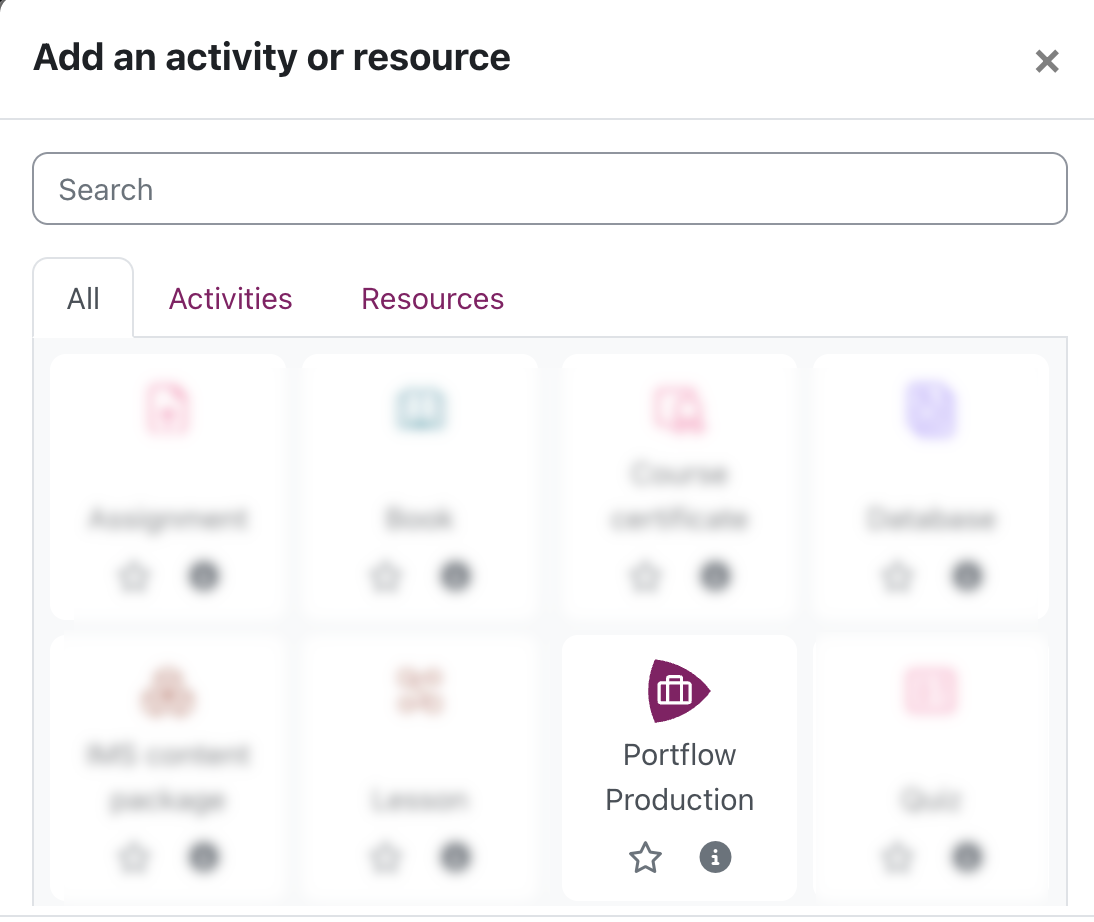The image size is (1094, 922).
Task: Select the All tab
Action: pos(83,299)
